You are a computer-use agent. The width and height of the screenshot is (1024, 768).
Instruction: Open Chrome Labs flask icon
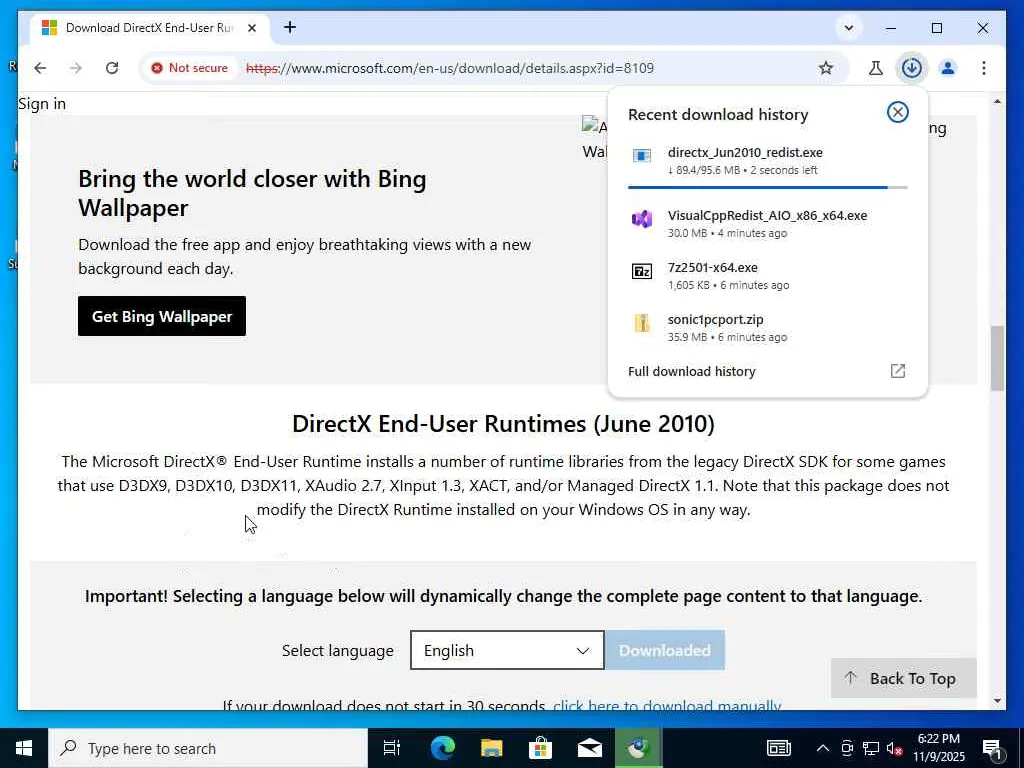pos(876,68)
